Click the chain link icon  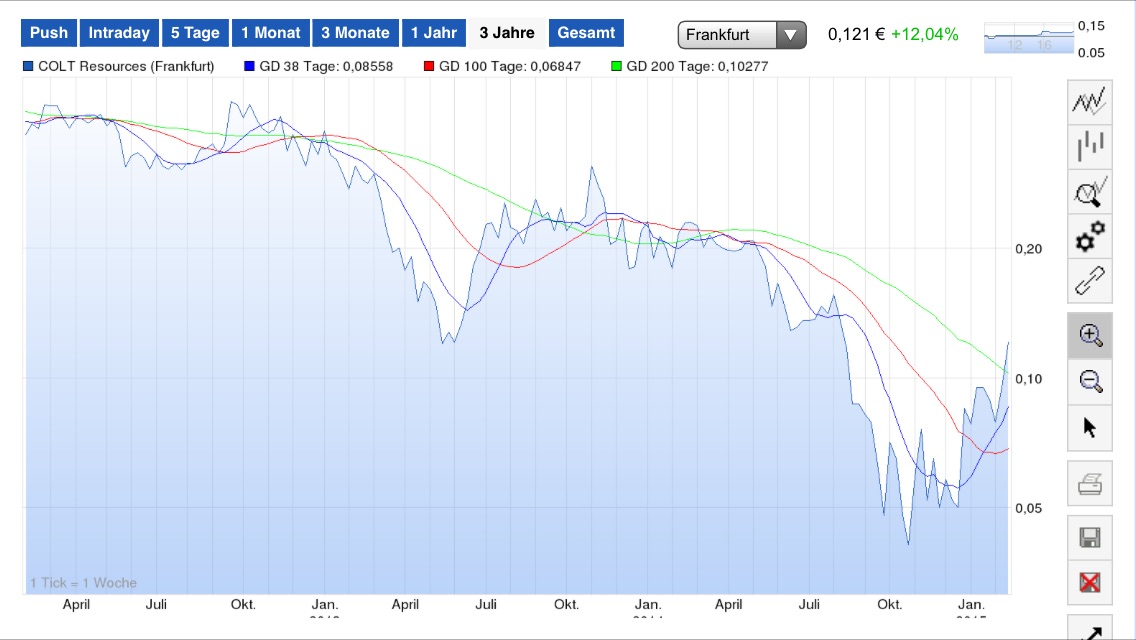point(1090,281)
